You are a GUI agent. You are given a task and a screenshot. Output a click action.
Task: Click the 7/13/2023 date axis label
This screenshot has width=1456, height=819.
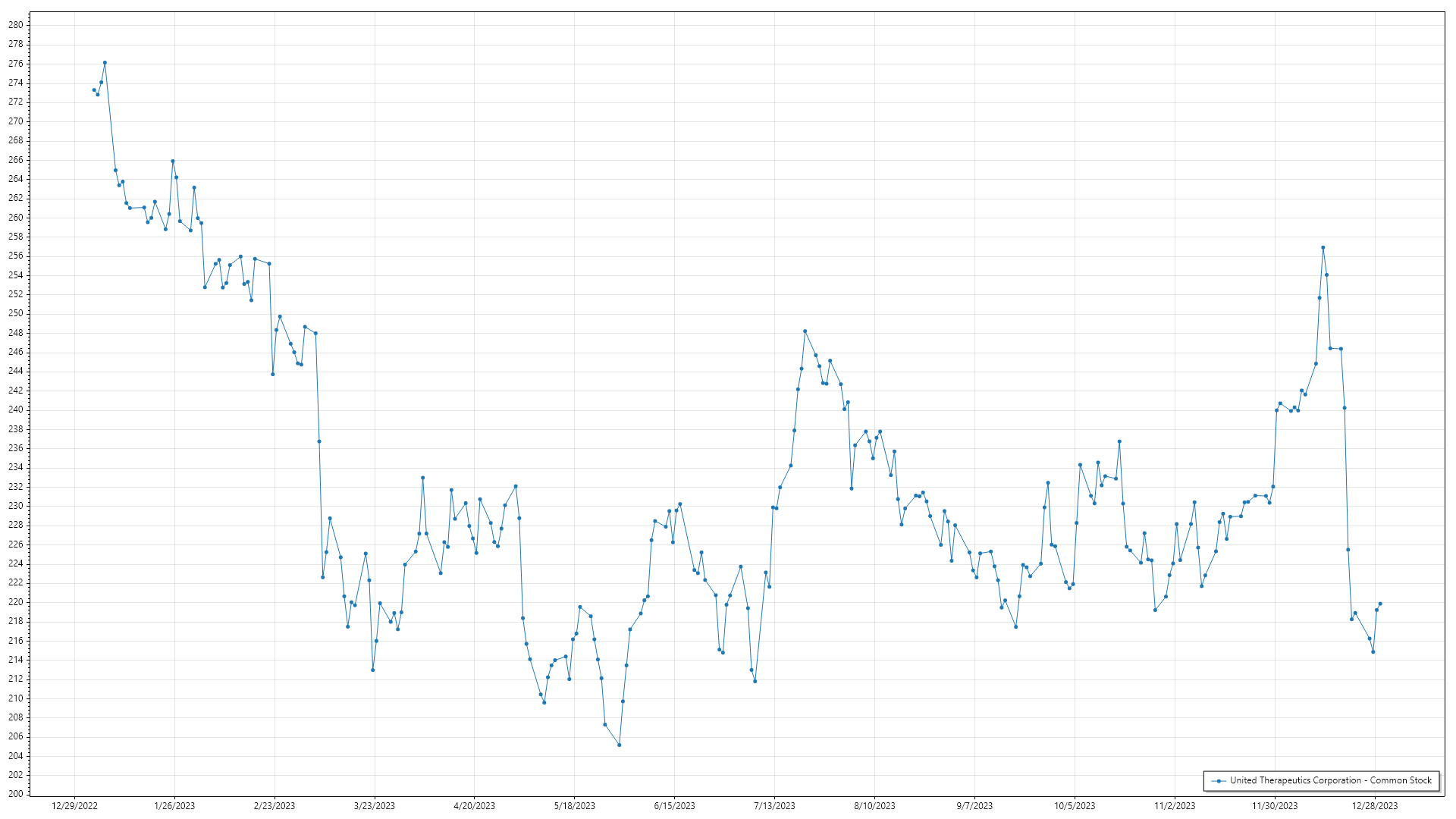pos(774,806)
